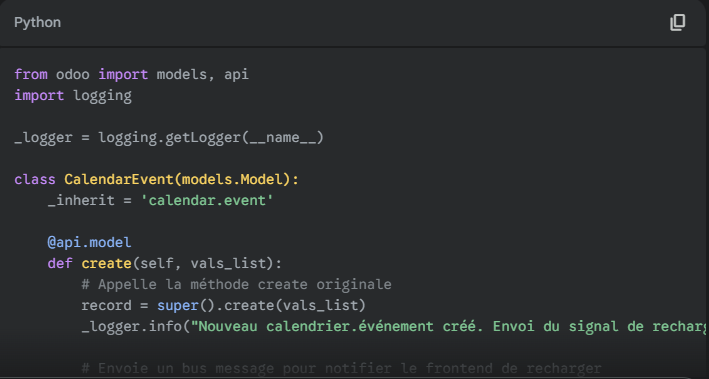Screen dimensions: 709x379
Task: Click the "_inherit = 'calendar.event'" line
Action: pyautogui.click(x=161, y=200)
